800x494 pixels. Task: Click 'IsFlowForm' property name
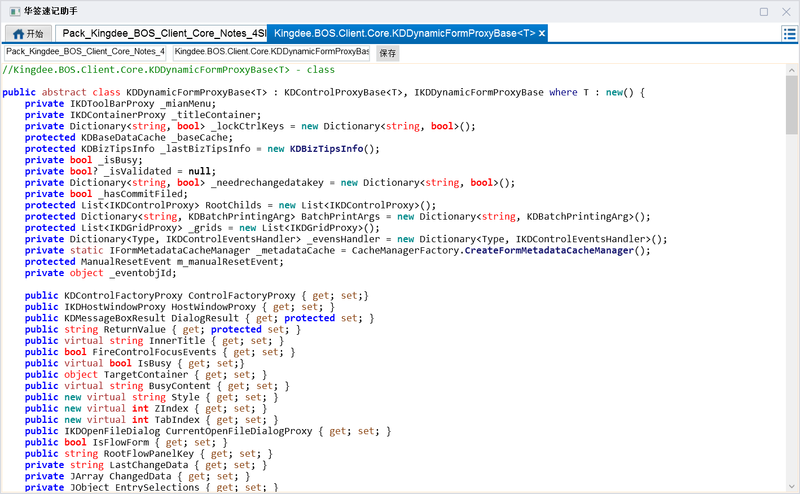click(120, 442)
